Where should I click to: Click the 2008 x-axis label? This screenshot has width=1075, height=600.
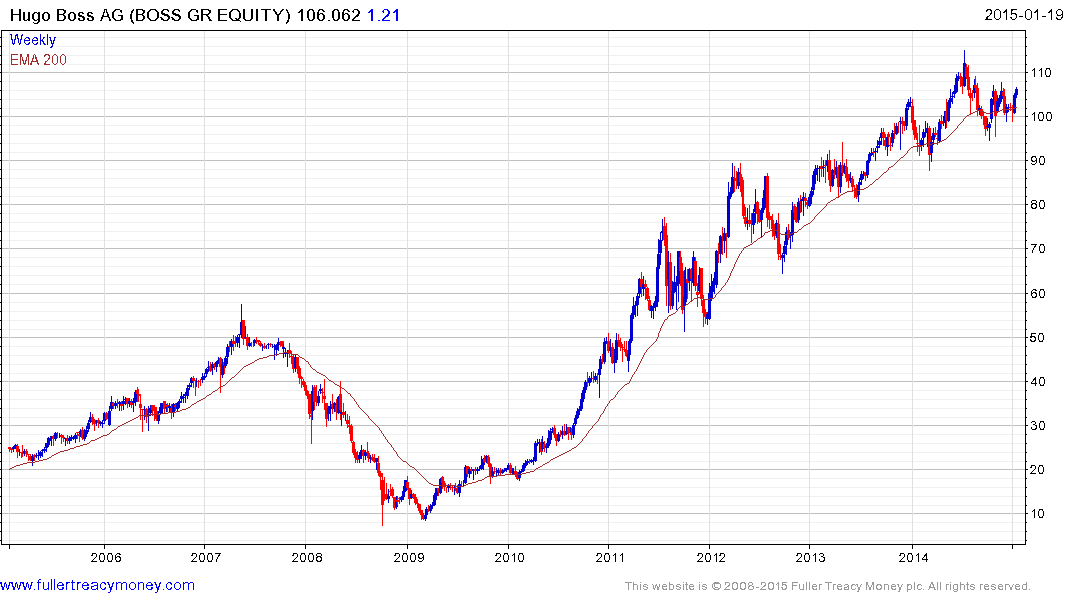pyautogui.click(x=306, y=557)
